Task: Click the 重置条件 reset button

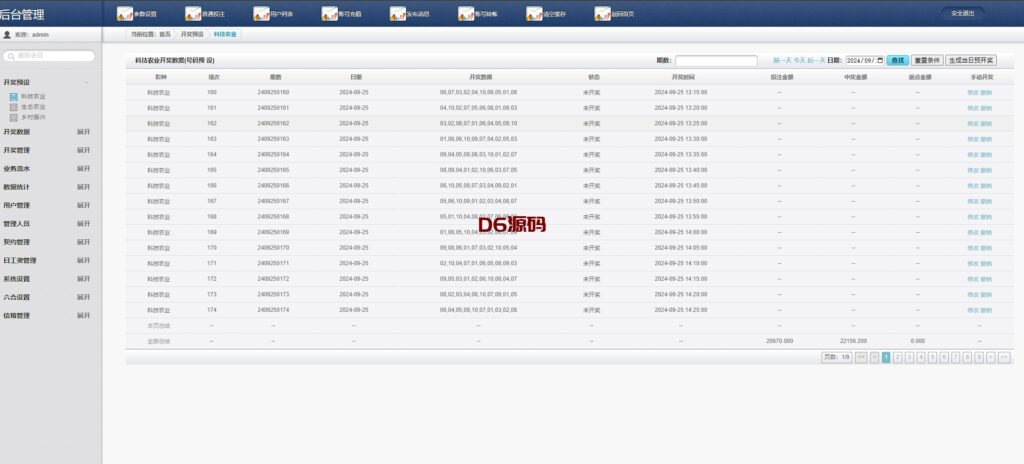Action: [927, 60]
